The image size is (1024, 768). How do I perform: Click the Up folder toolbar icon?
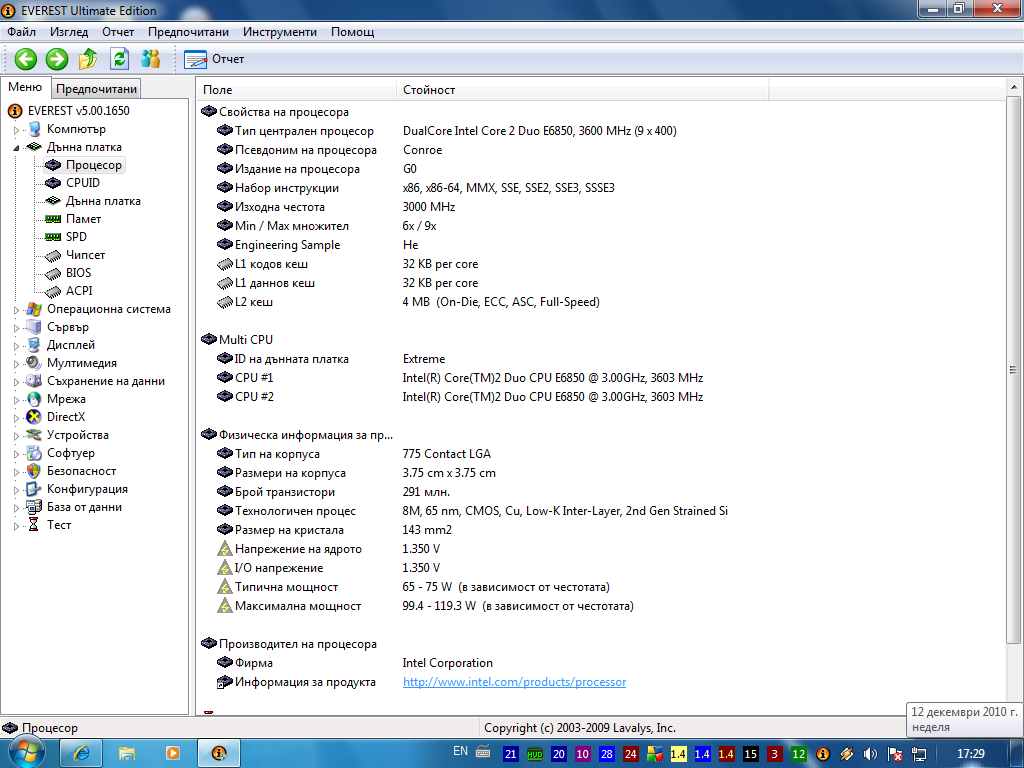(88, 59)
